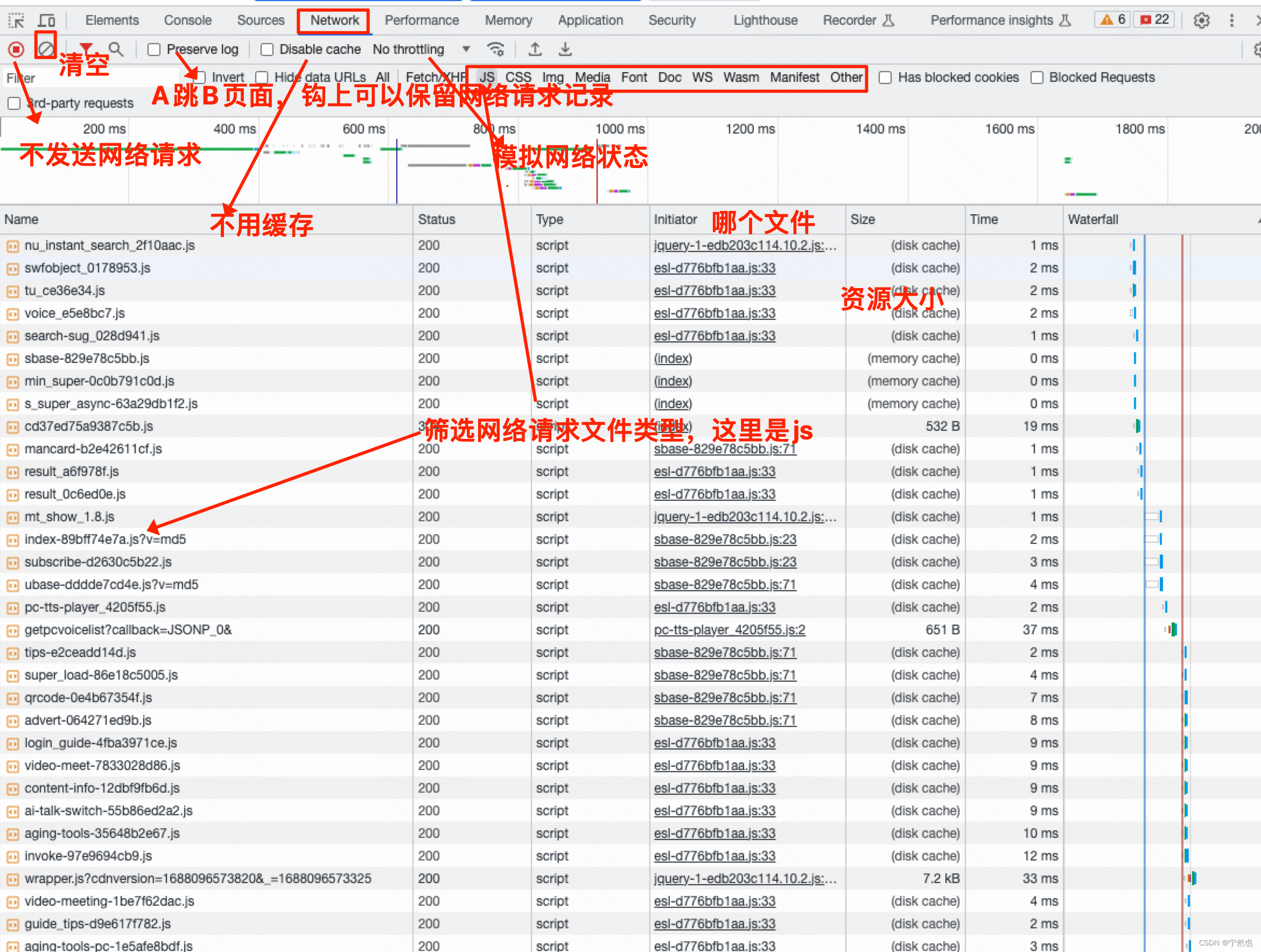Enable 3rd-party requests checkbox
Screen dimensions: 1261x952
[x=14, y=103]
